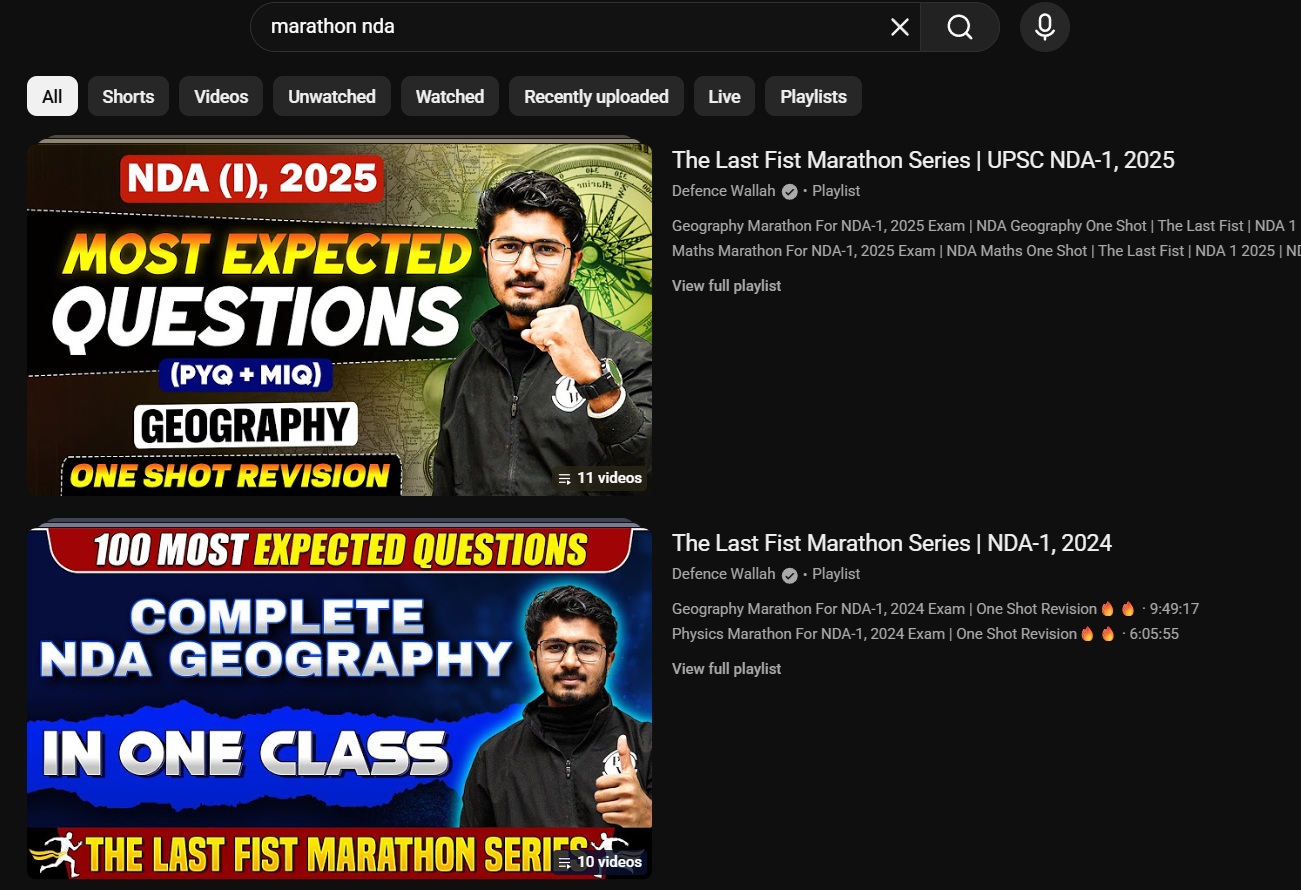Image resolution: width=1301 pixels, height=890 pixels.
Task: Clear the search query with the X icon
Action: [900, 27]
